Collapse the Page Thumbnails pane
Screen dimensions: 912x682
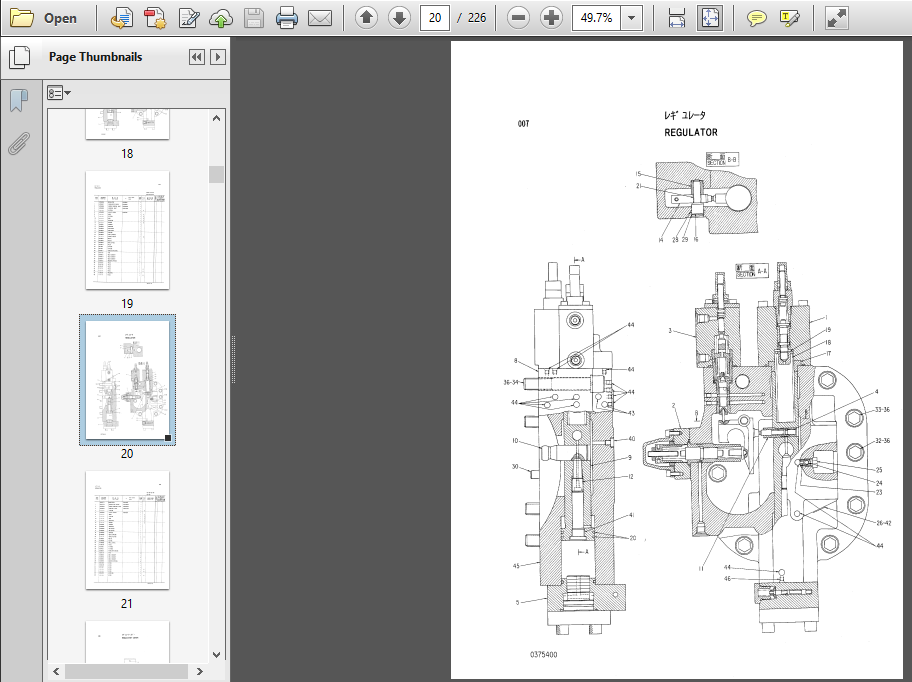(x=197, y=57)
